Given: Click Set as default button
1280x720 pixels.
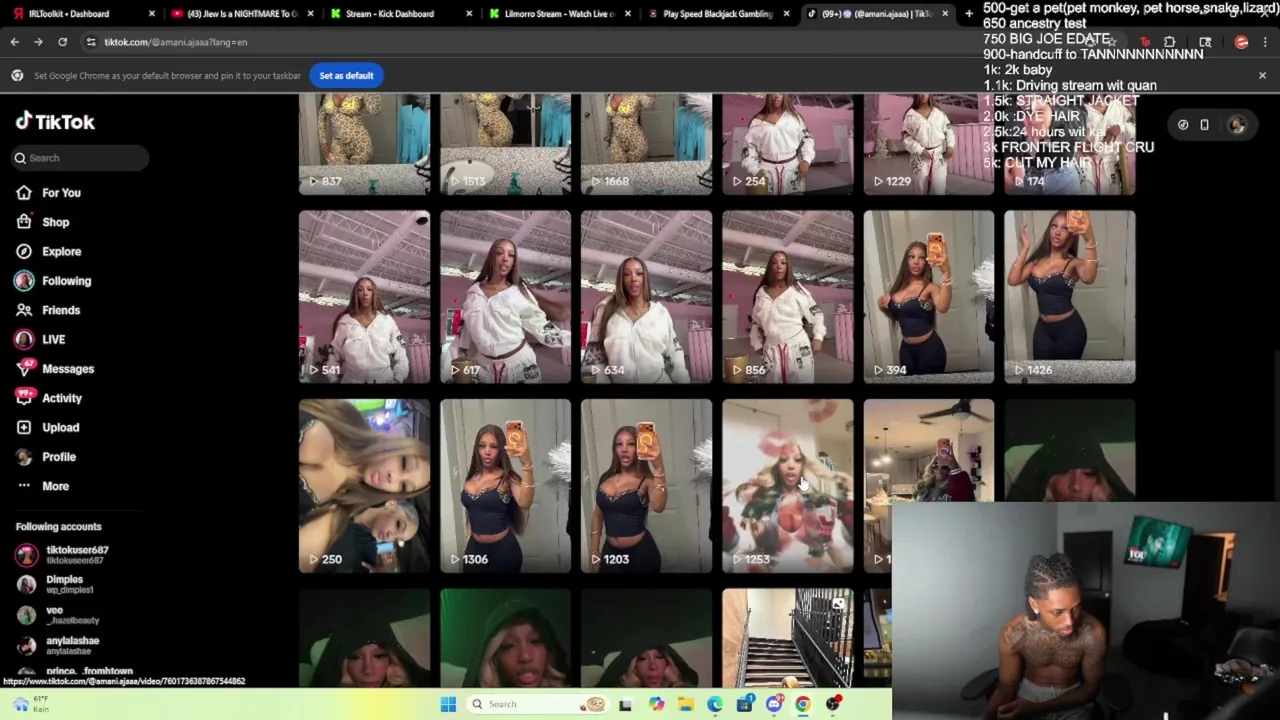Looking at the screenshot, I should tap(346, 75).
